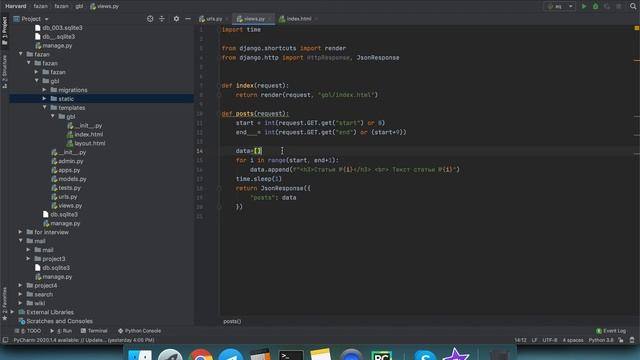Image resolution: width=640 pixels, height=360 pixels.
Task: Open Skype from the Dock
Action: pos(425,354)
